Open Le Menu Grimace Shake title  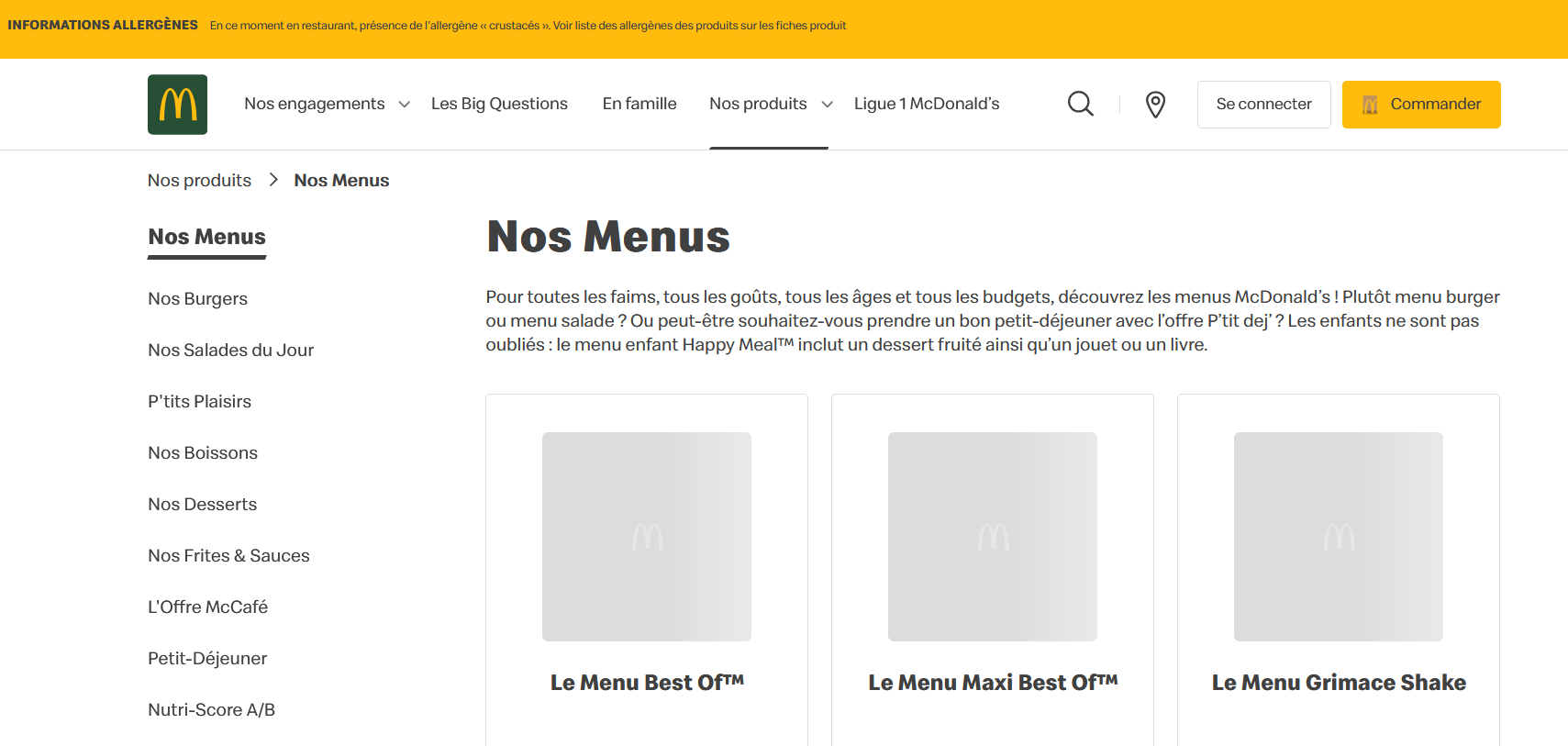(x=1339, y=683)
